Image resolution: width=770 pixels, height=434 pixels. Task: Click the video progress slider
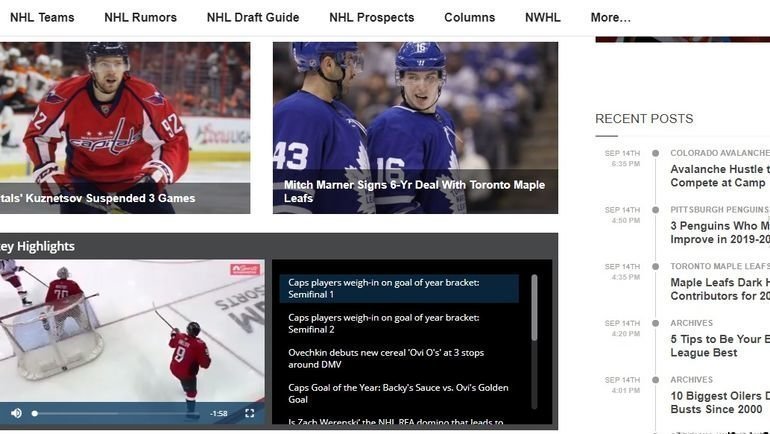click(115, 413)
